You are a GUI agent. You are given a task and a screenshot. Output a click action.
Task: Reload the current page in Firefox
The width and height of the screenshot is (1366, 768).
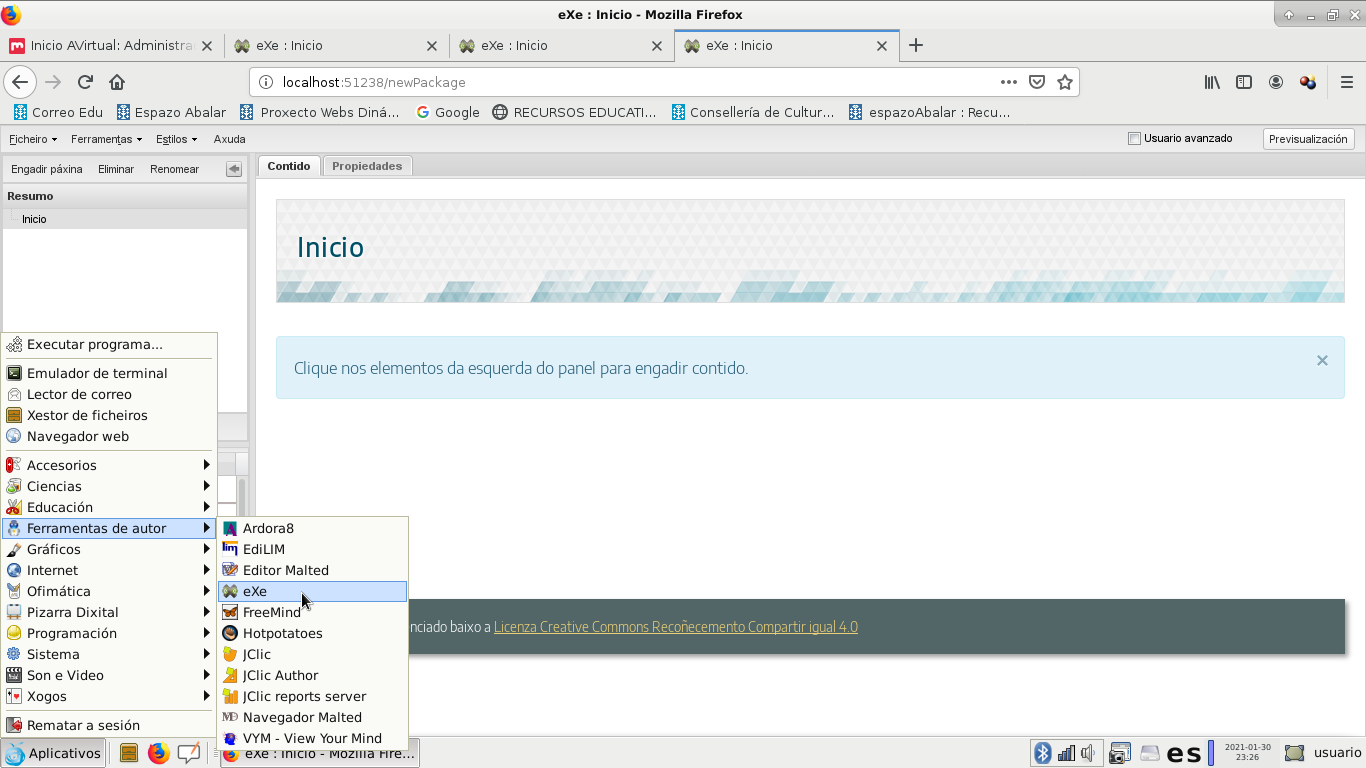point(85,82)
